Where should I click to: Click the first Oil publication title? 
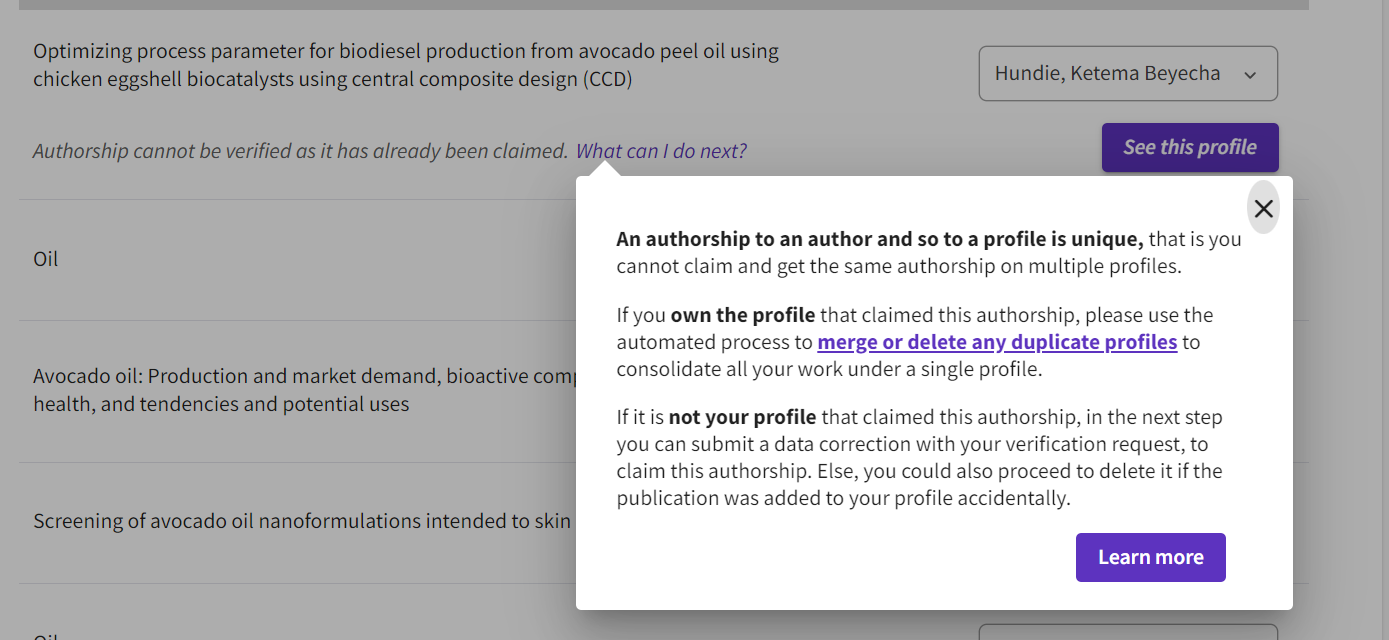click(x=45, y=258)
